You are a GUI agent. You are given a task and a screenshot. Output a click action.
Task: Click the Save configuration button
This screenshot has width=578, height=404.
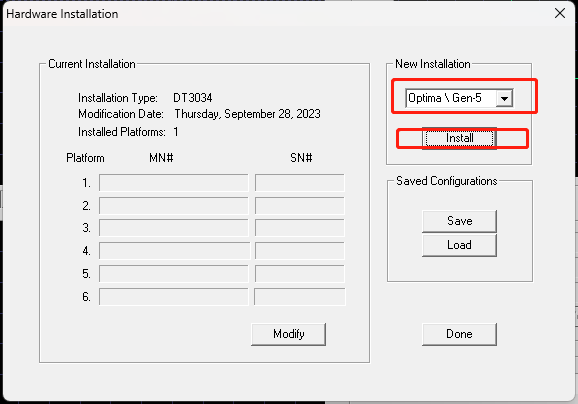coord(459,221)
